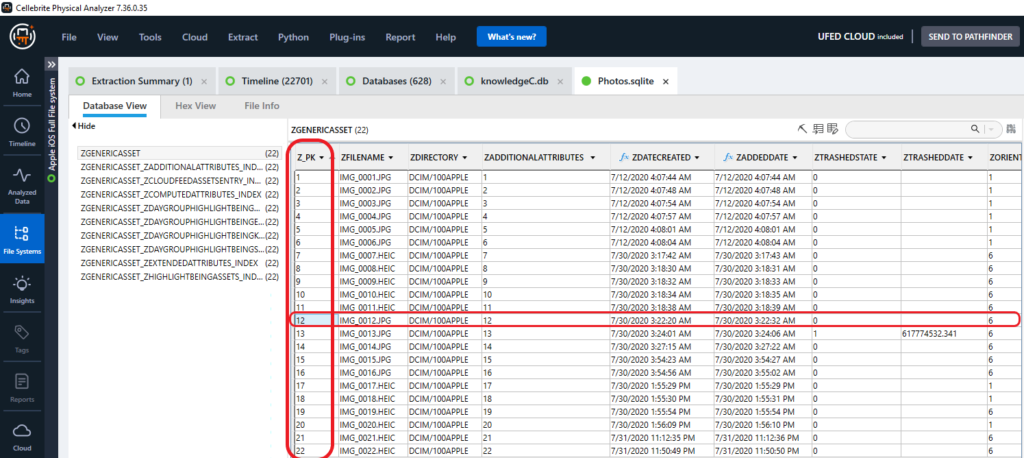Click the What's new? button
Screen dimensions: 1024x458
click(511, 37)
